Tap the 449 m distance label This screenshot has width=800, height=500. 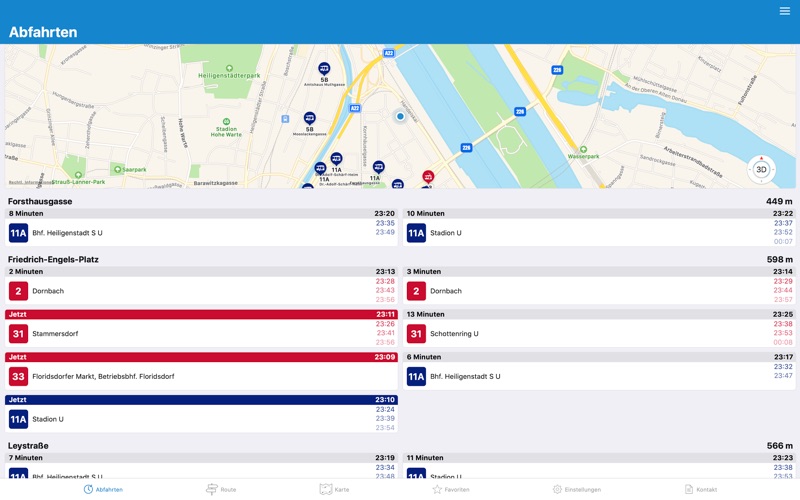click(779, 202)
